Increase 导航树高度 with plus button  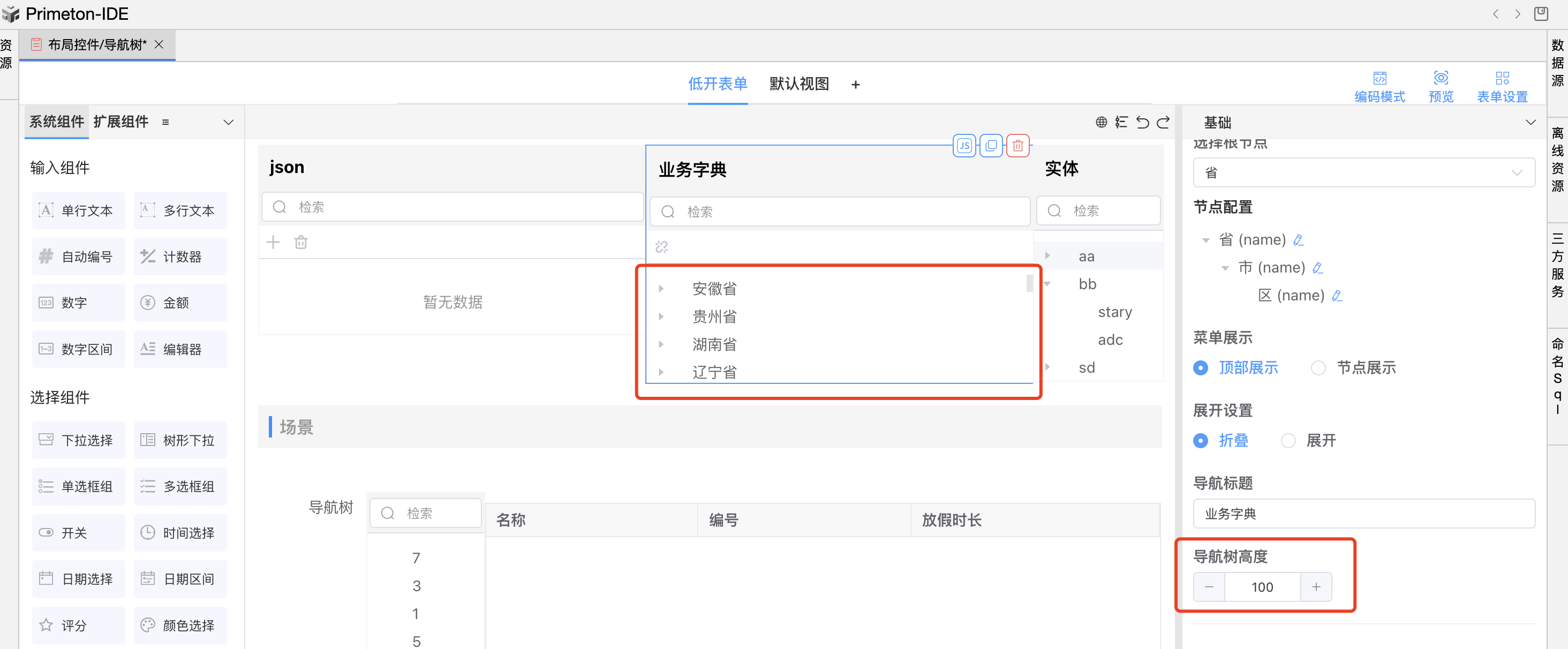(1316, 587)
